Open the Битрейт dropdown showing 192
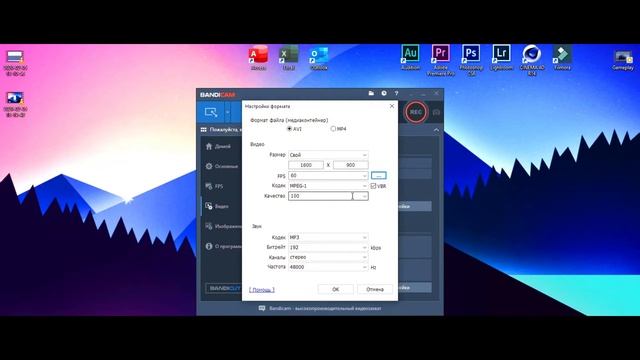This screenshot has height=360, width=640. click(328, 247)
